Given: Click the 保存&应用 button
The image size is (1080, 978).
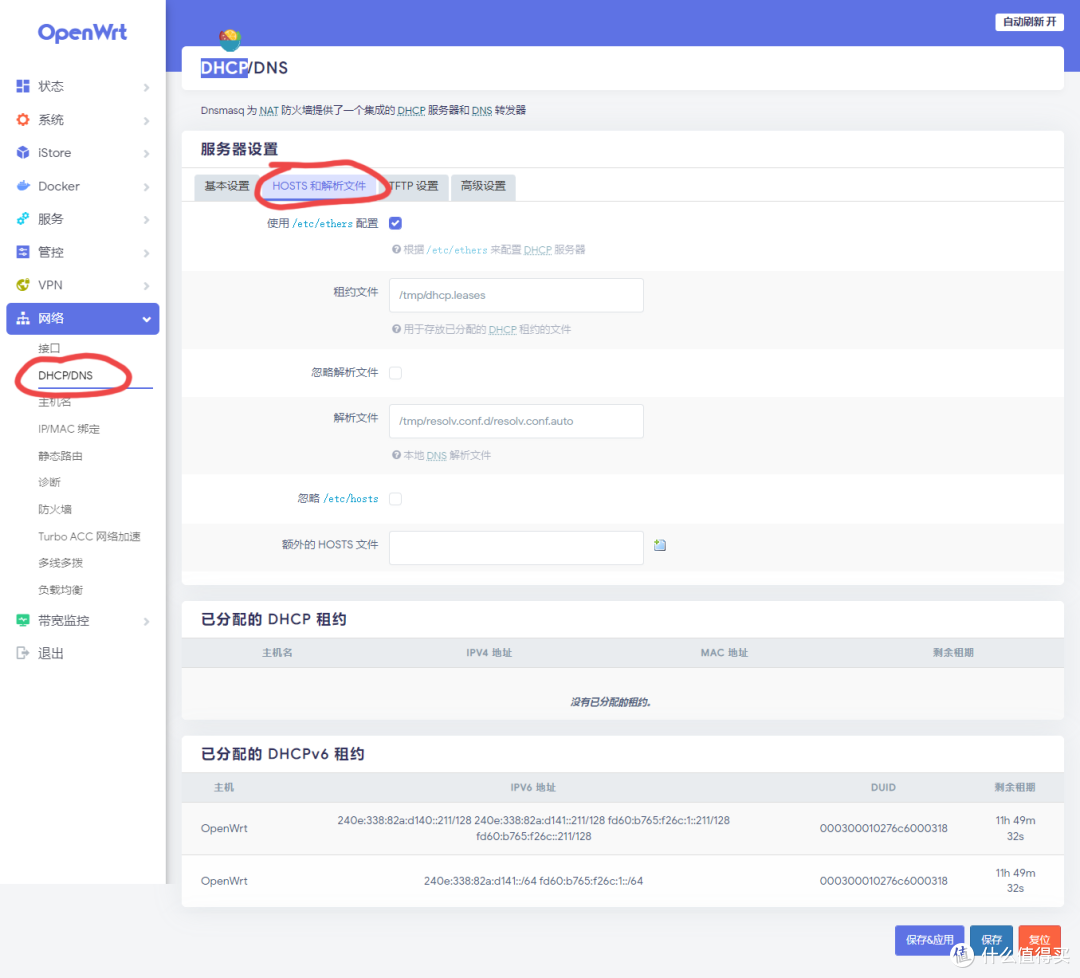Looking at the screenshot, I should (929, 940).
